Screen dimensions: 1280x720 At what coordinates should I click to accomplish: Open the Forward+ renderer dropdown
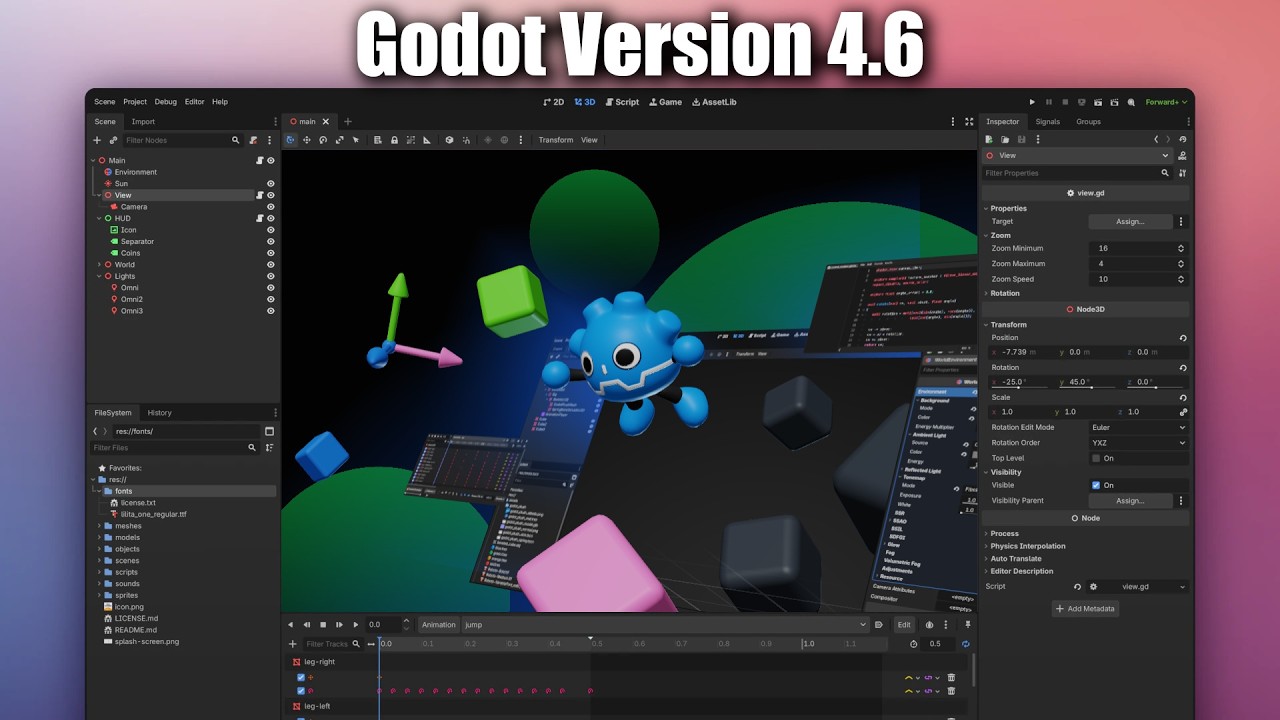click(x=1166, y=102)
